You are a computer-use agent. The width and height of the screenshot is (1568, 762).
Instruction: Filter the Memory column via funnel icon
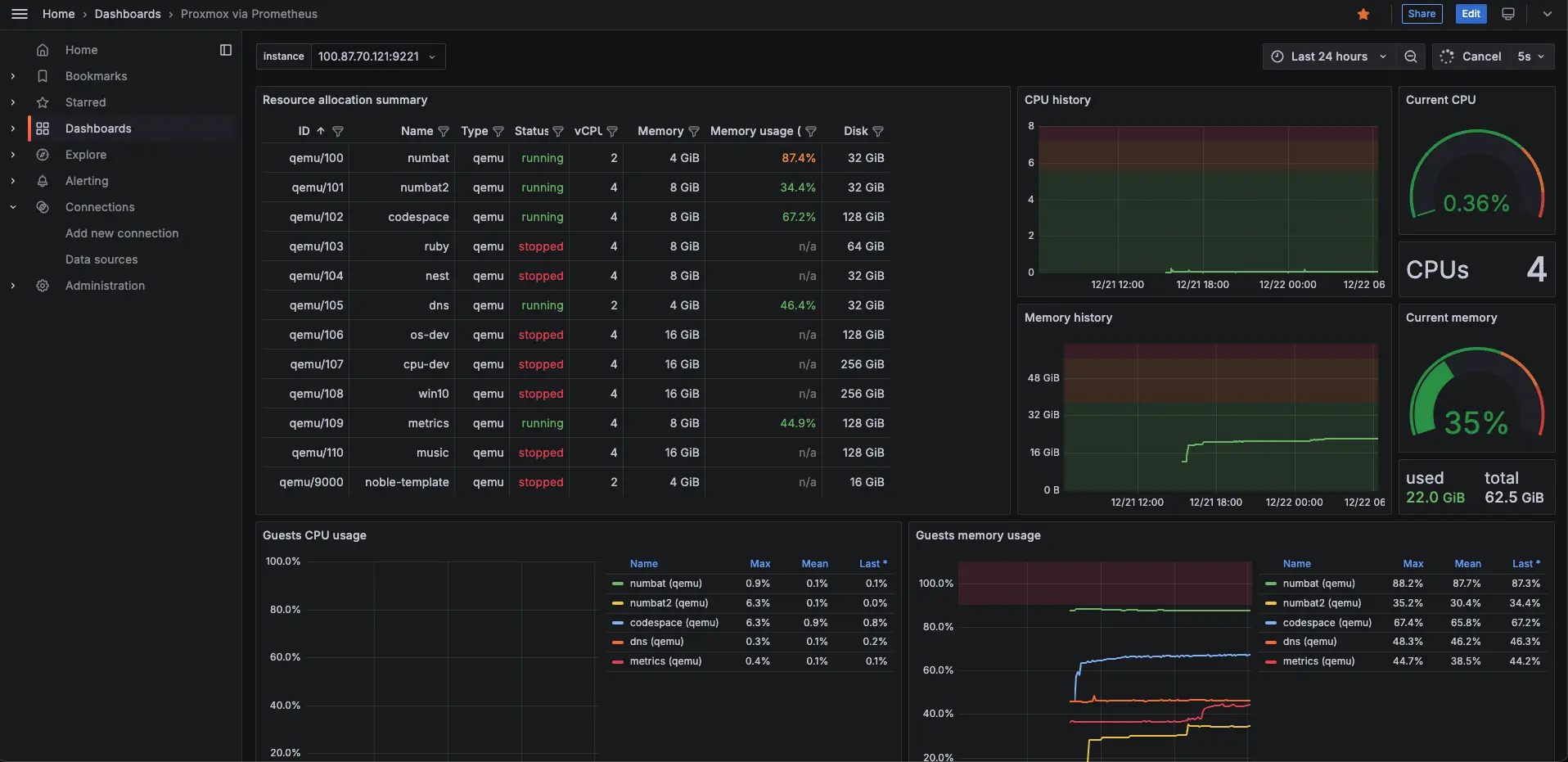694,131
